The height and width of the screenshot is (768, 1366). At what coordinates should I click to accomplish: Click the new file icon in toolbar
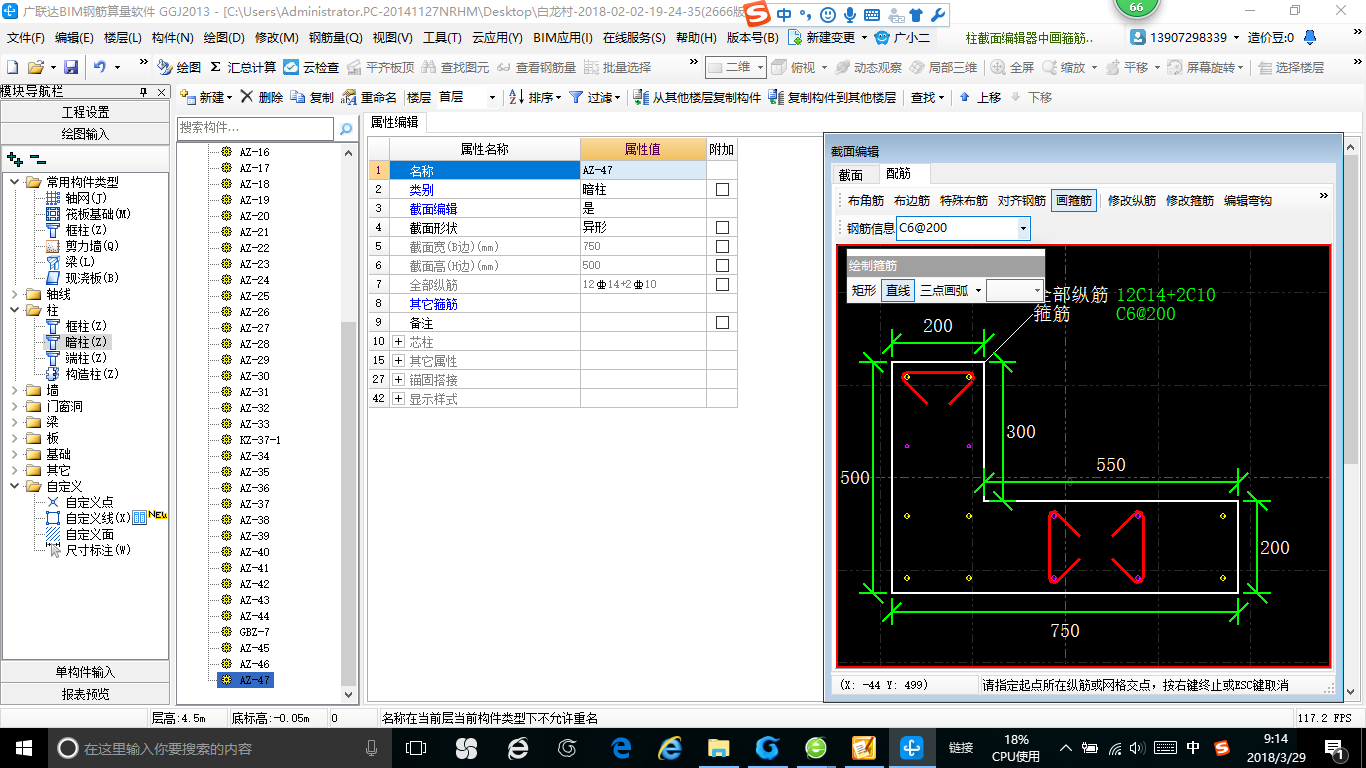(x=12, y=67)
